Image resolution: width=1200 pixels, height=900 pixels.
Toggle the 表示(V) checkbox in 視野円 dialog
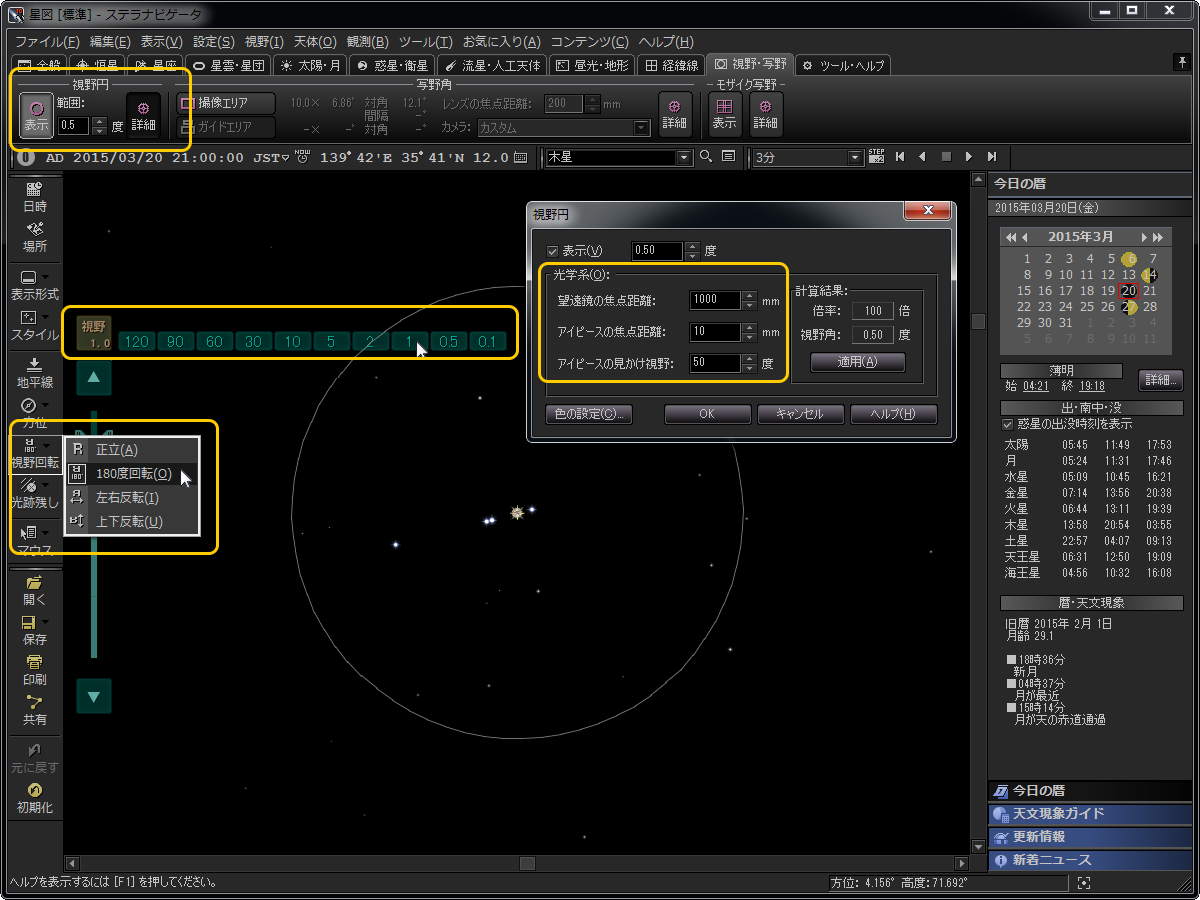tap(552, 251)
